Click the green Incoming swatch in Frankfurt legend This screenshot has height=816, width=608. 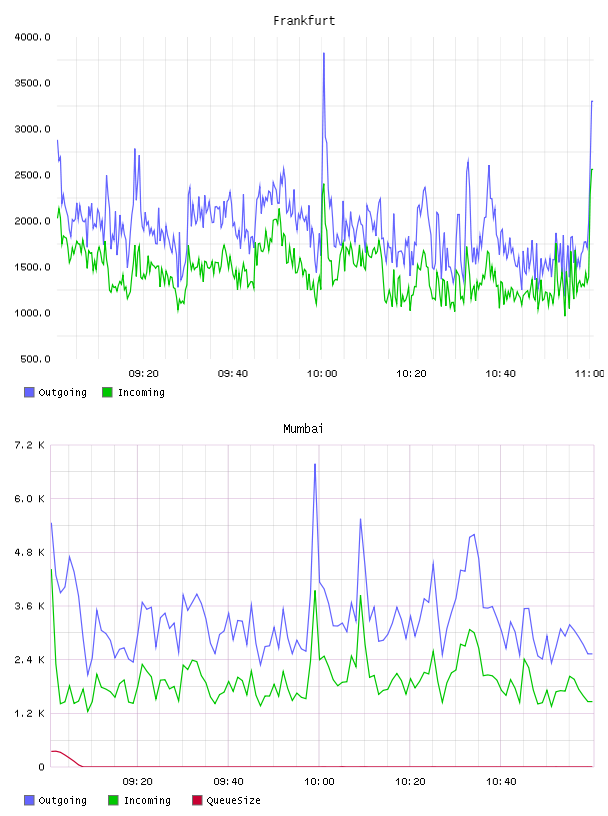coord(107,392)
